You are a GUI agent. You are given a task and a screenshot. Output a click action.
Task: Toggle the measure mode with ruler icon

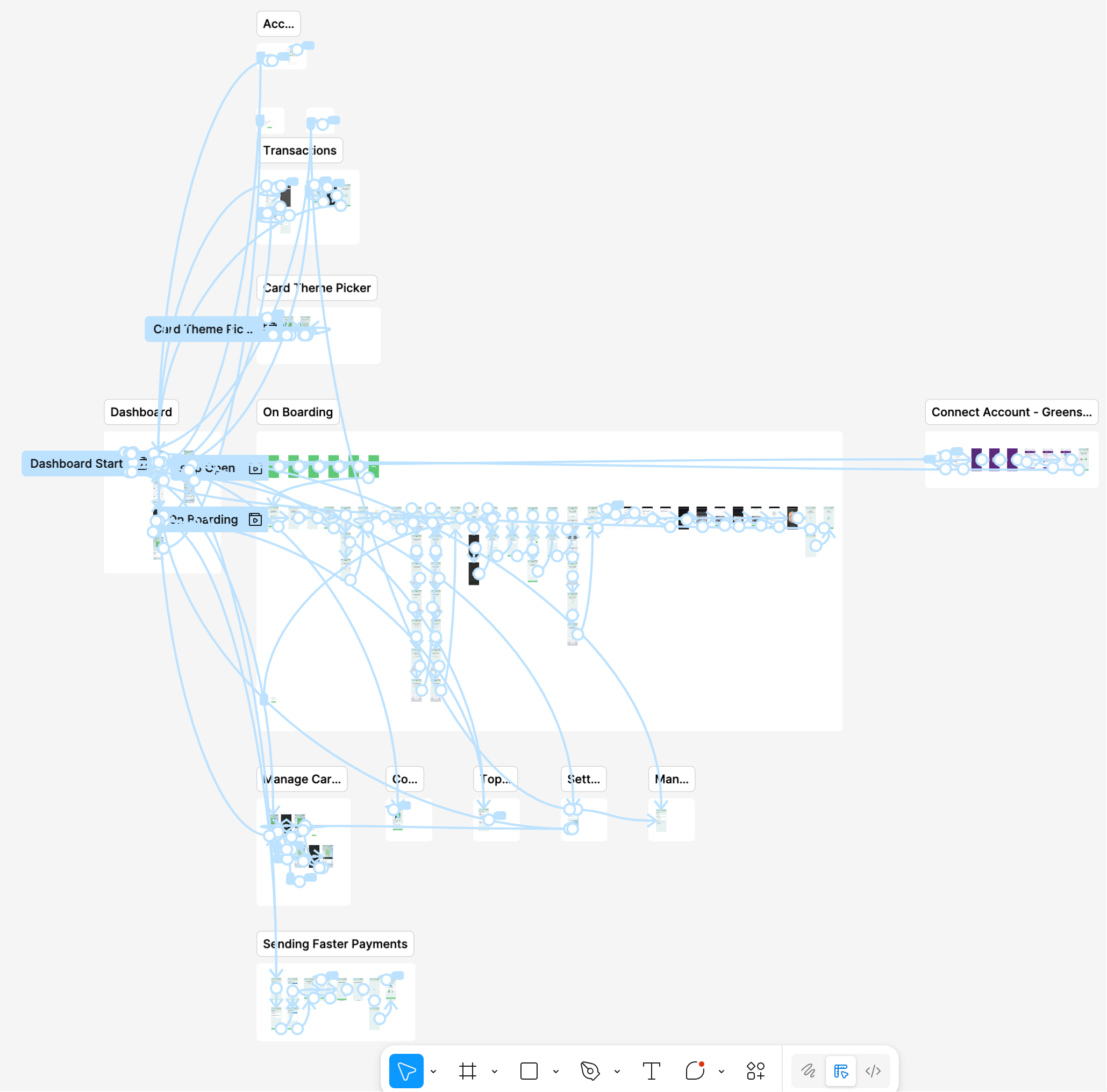coord(840,1070)
